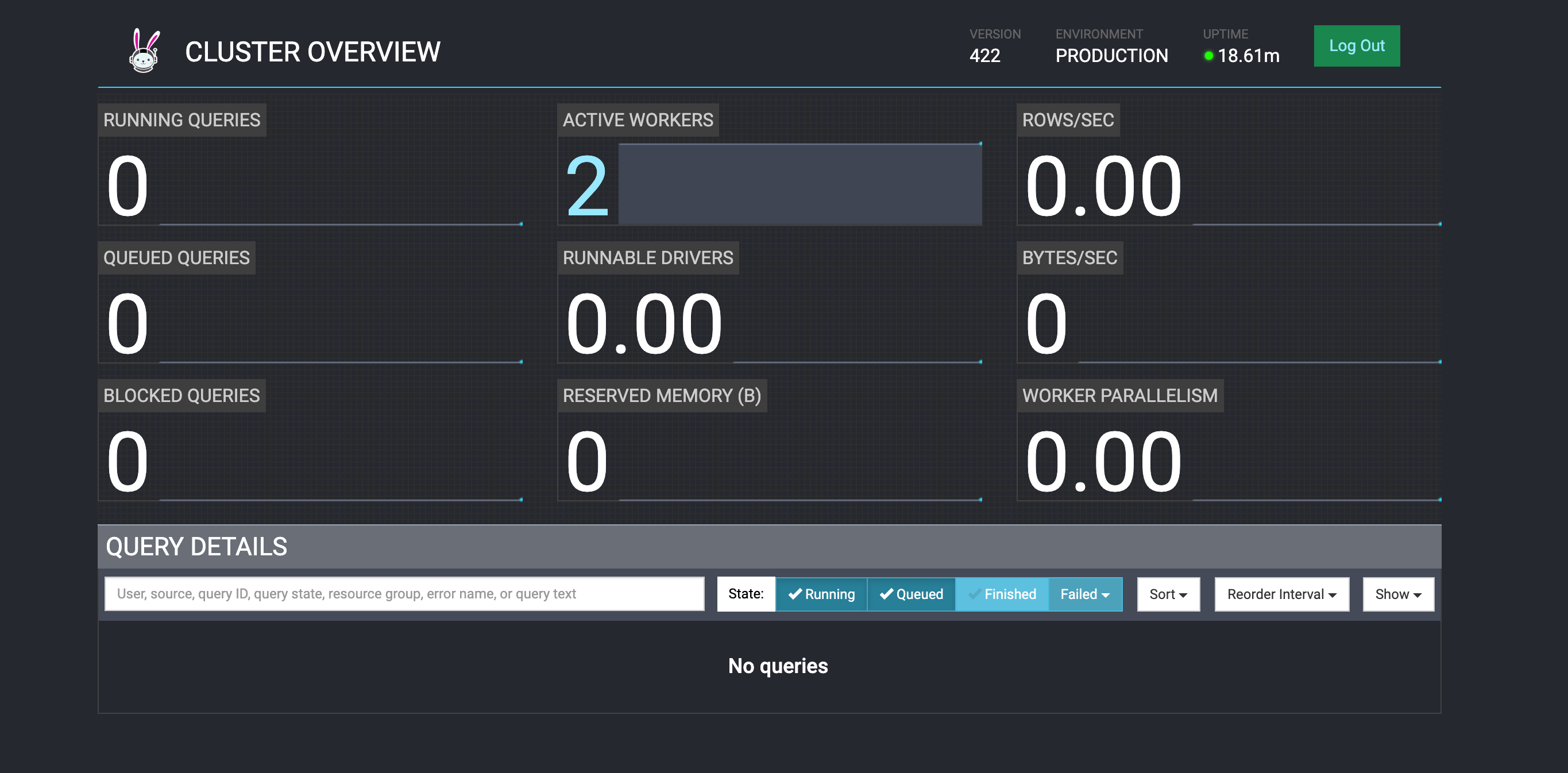
Task: Click the No queries message area
Action: point(778,666)
